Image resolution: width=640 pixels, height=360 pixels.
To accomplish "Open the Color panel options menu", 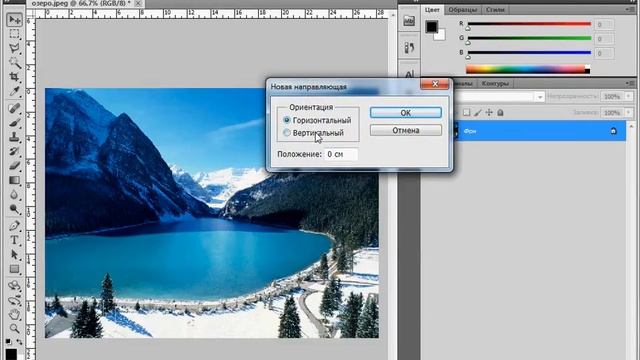I will (631, 9).
